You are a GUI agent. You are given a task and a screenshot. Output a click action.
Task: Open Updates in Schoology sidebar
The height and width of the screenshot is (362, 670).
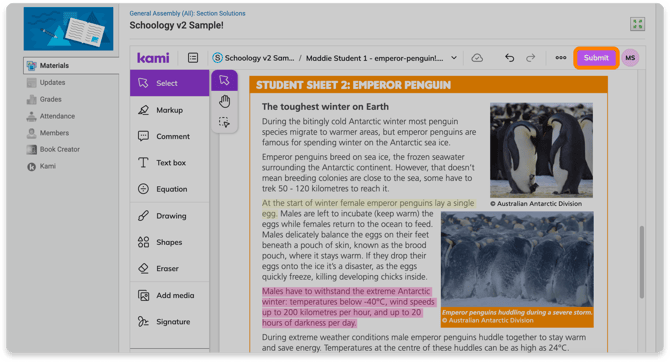pos(52,82)
